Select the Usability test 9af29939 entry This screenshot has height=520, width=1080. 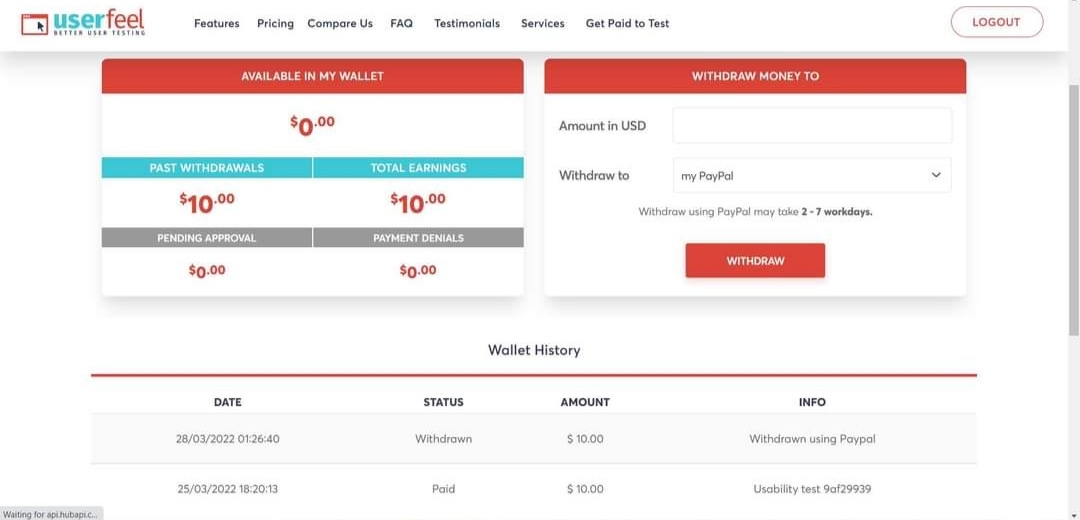(x=812, y=489)
